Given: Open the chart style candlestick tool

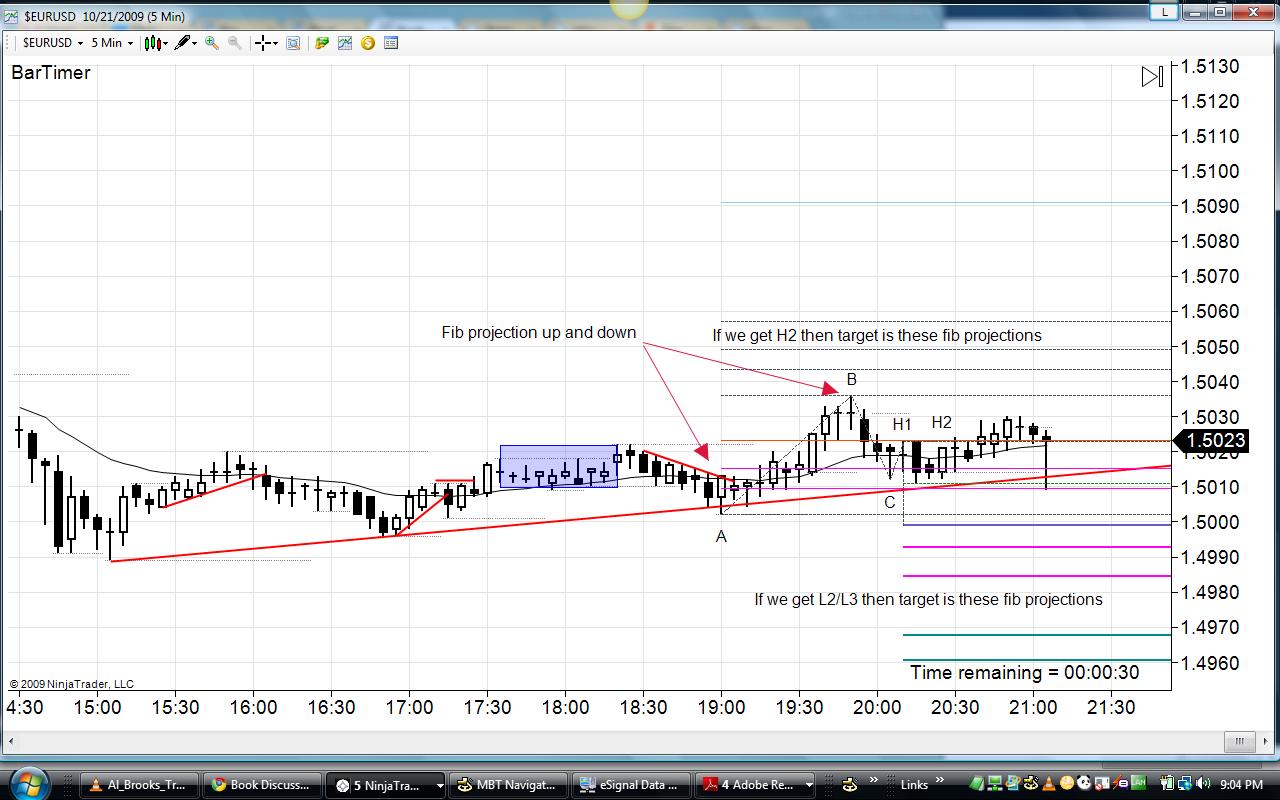Looking at the screenshot, I should click(x=152, y=43).
